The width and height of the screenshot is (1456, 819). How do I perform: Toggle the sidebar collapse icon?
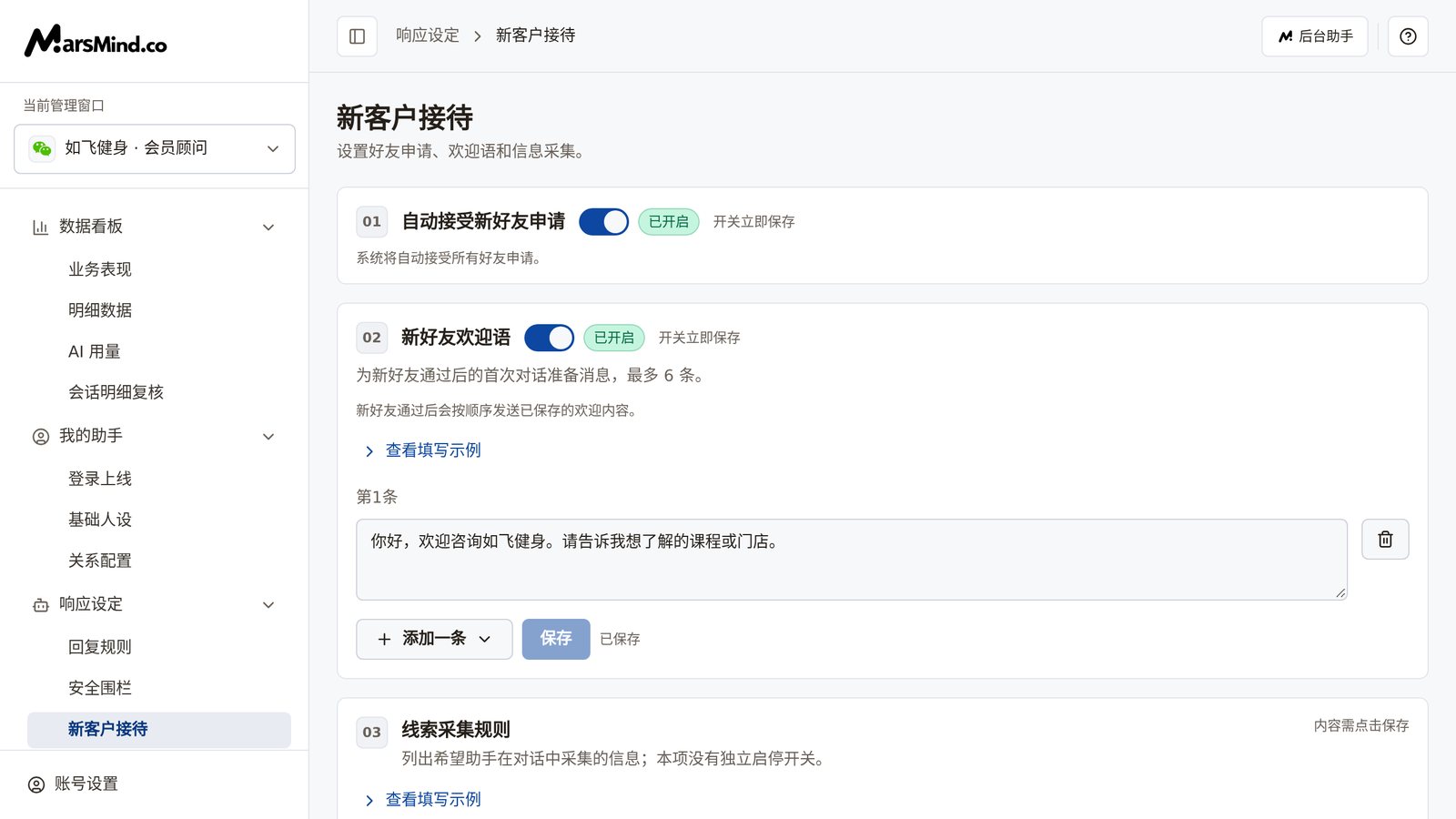pyautogui.click(x=357, y=36)
